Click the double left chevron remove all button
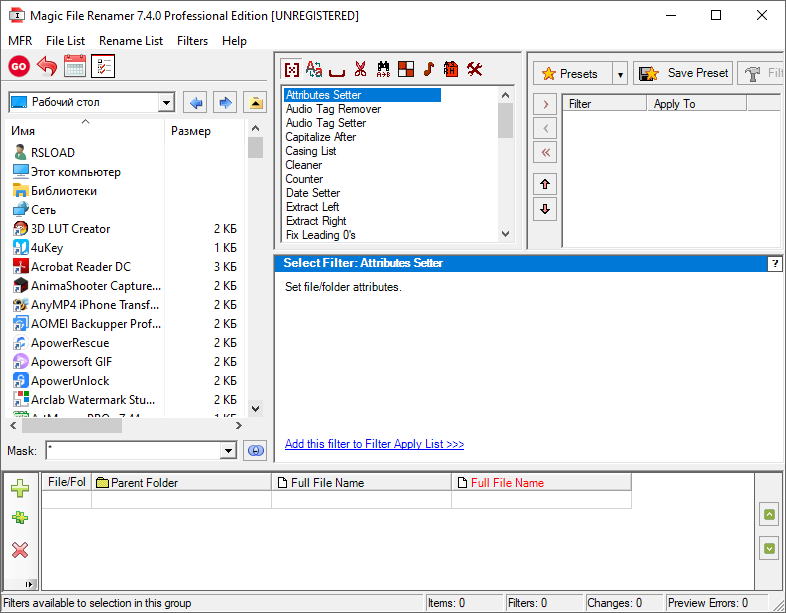 point(545,152)
